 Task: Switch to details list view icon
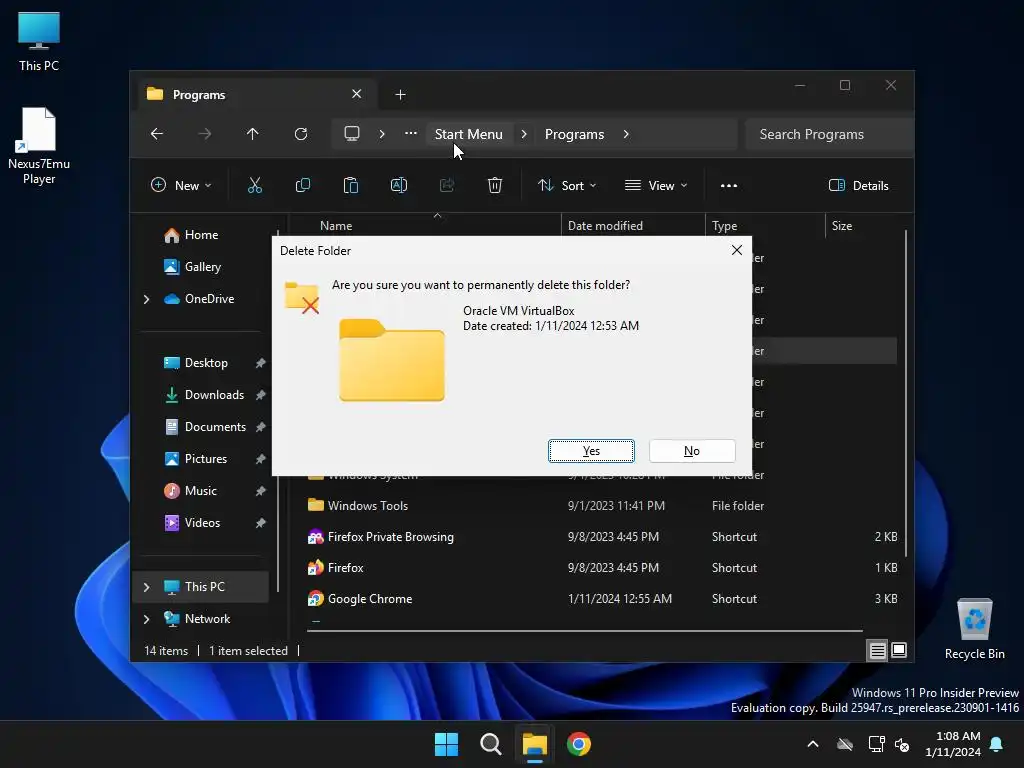[877, 650]
